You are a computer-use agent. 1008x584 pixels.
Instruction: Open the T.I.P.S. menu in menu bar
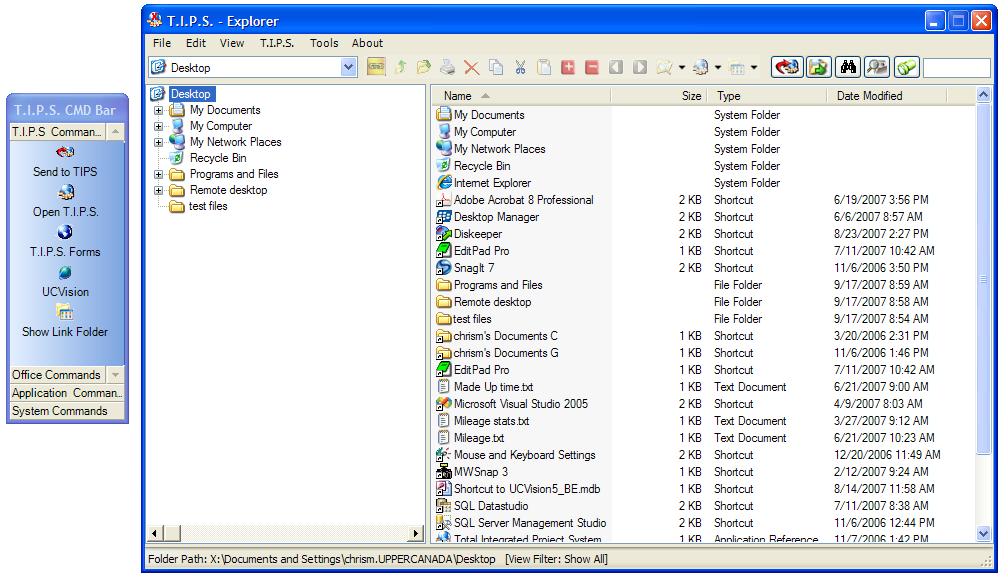point(277,43)
